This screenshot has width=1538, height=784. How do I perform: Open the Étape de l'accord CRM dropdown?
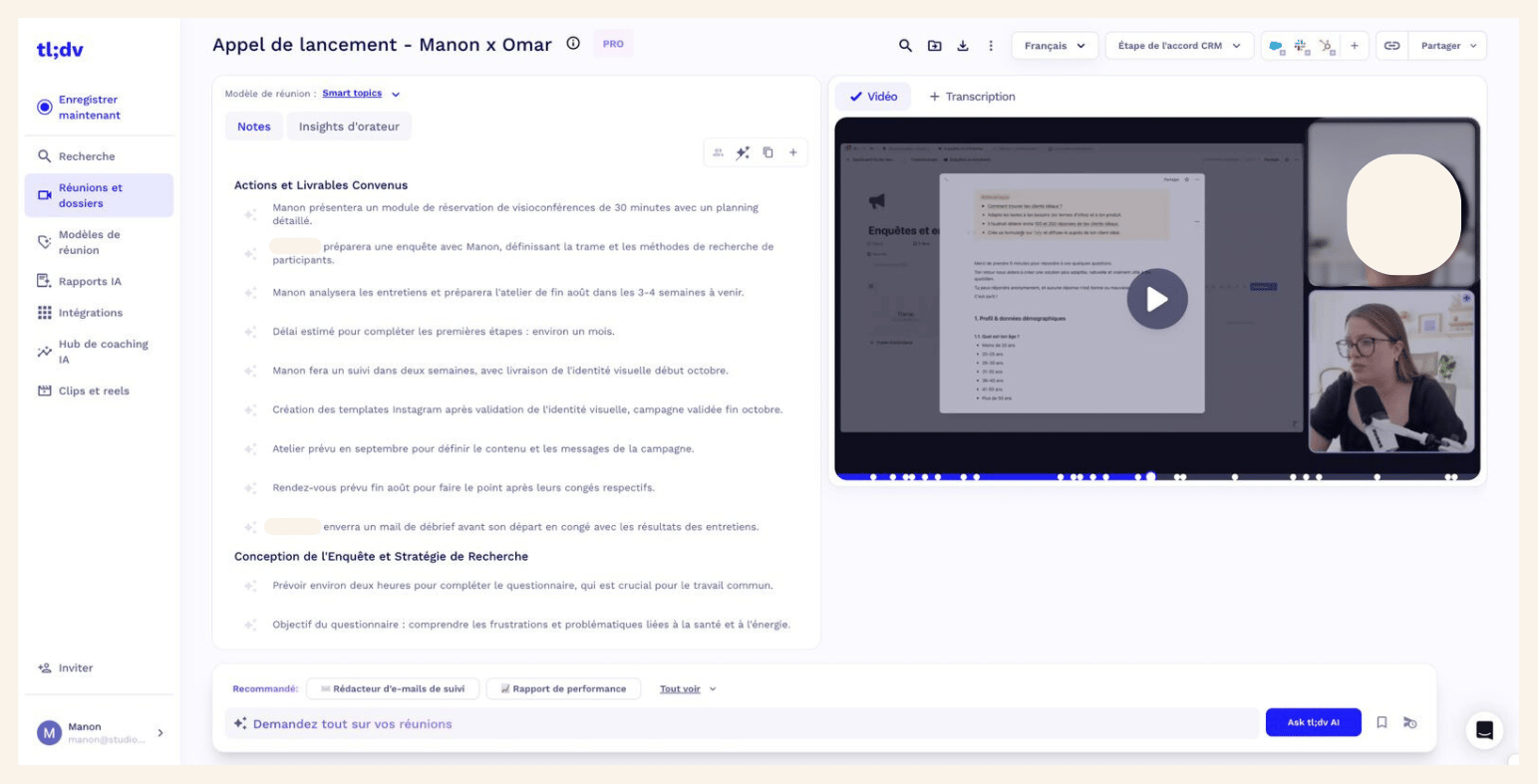pos(1179,46)
